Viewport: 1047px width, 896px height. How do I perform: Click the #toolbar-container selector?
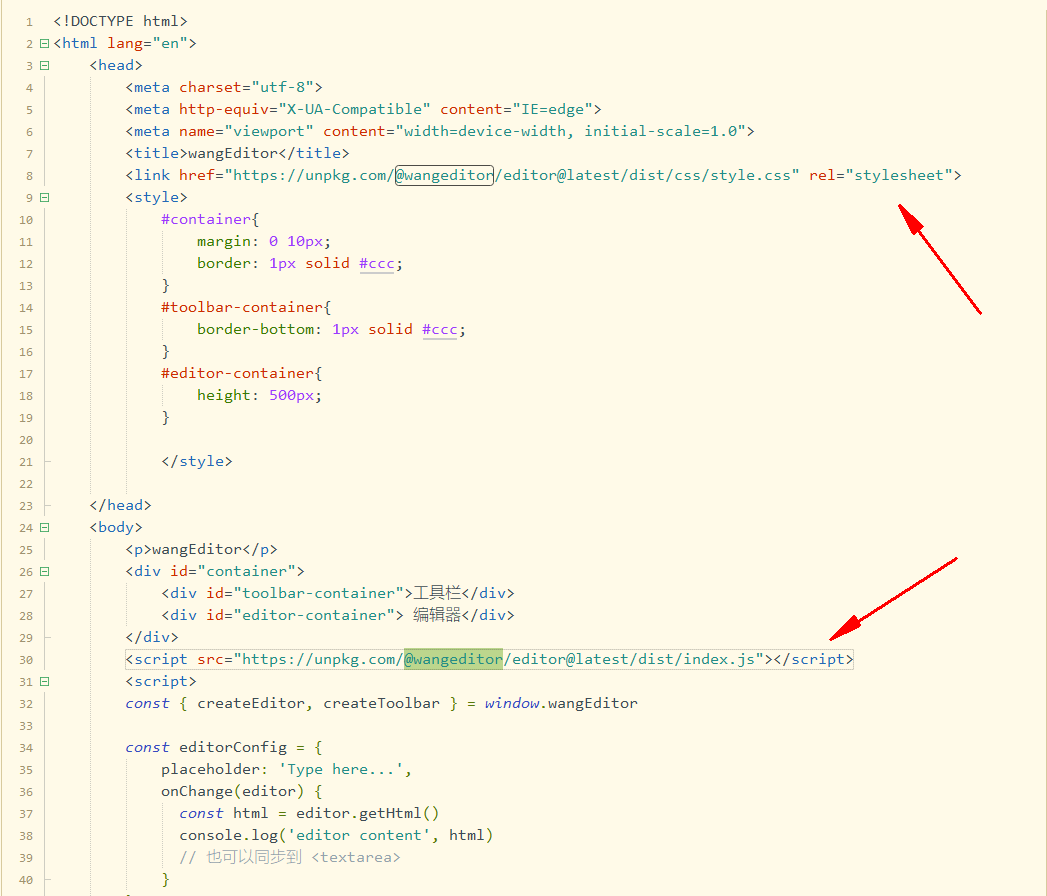242,308
